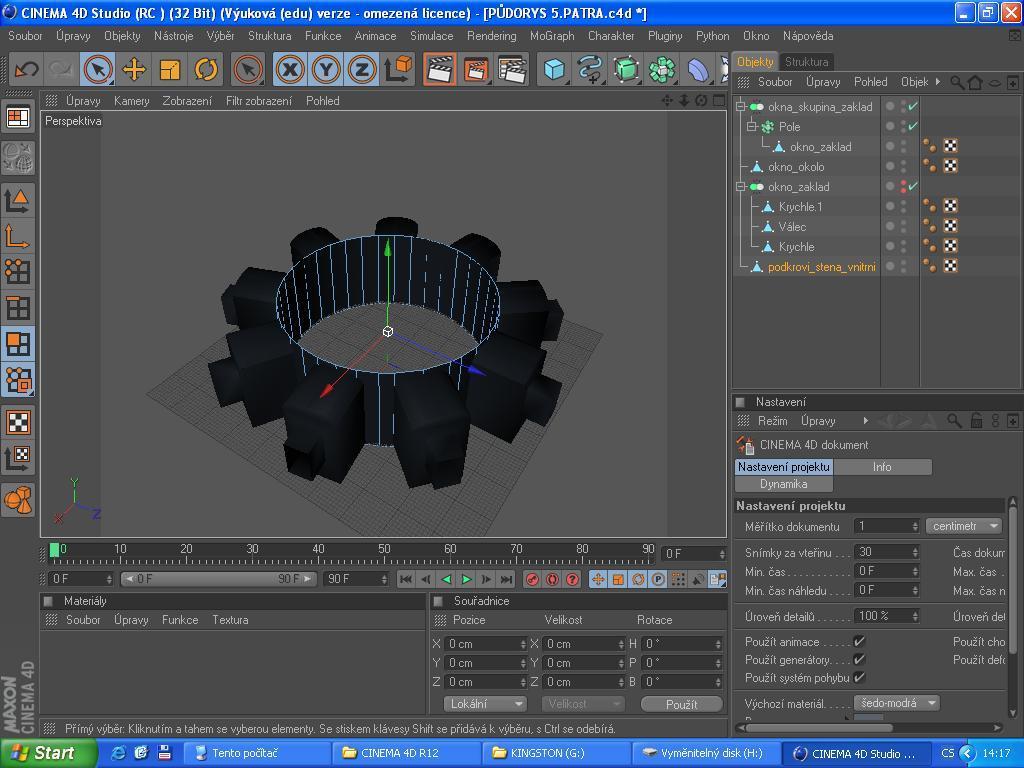The width and height of the screenshot is (1024, 768).
Task: Toggle Y axis lock
Action: tap(326, 69)
